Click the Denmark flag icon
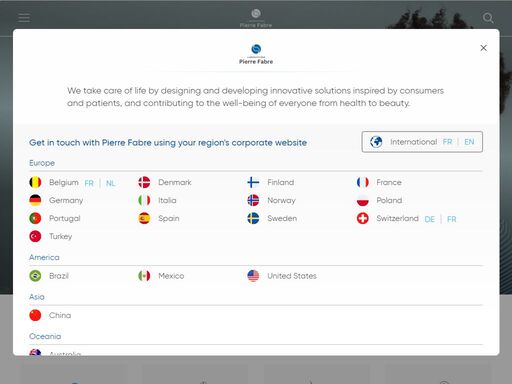The width and height of the screenshot is (512, 384). coord(144,182)
